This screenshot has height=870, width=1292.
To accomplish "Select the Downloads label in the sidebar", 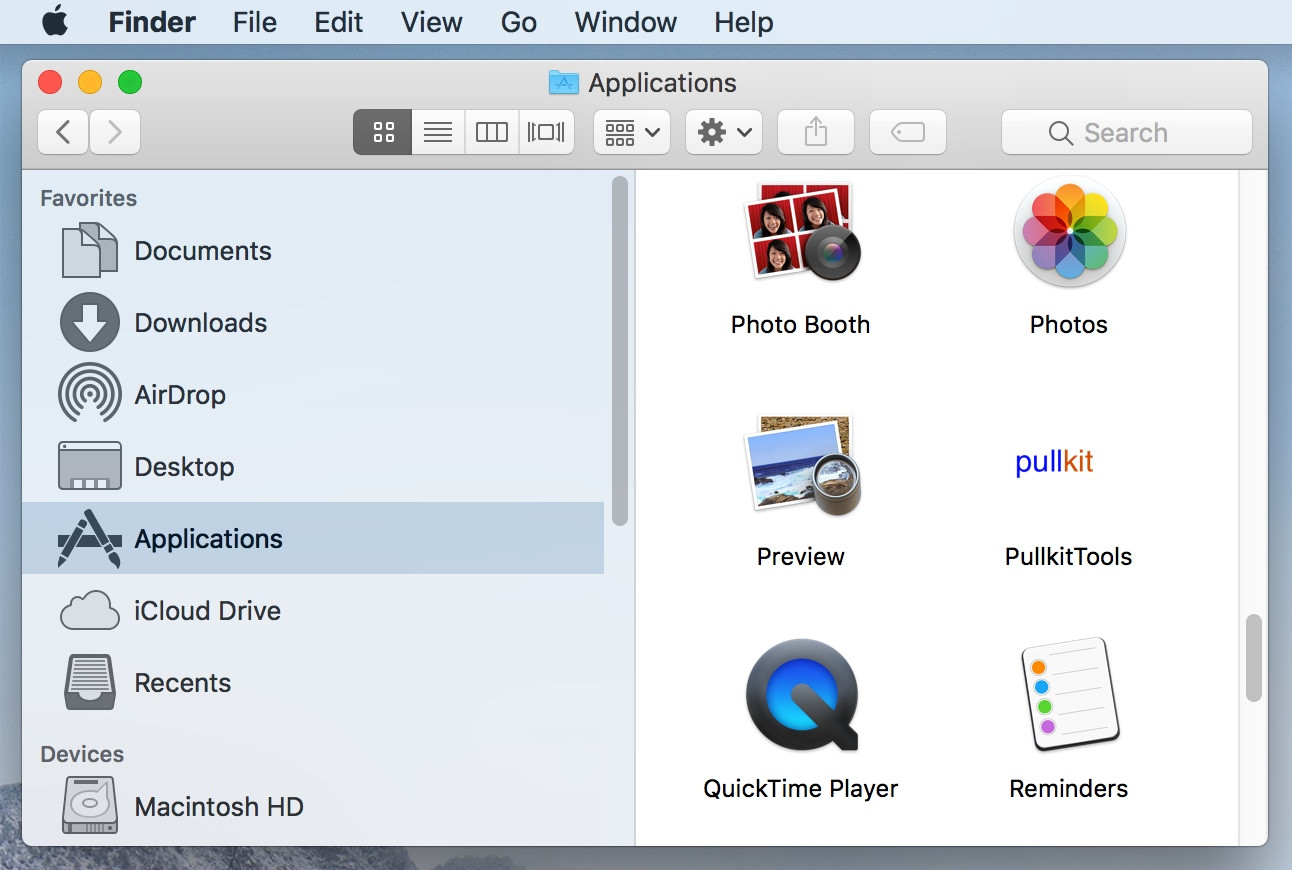I will point(201,323).
